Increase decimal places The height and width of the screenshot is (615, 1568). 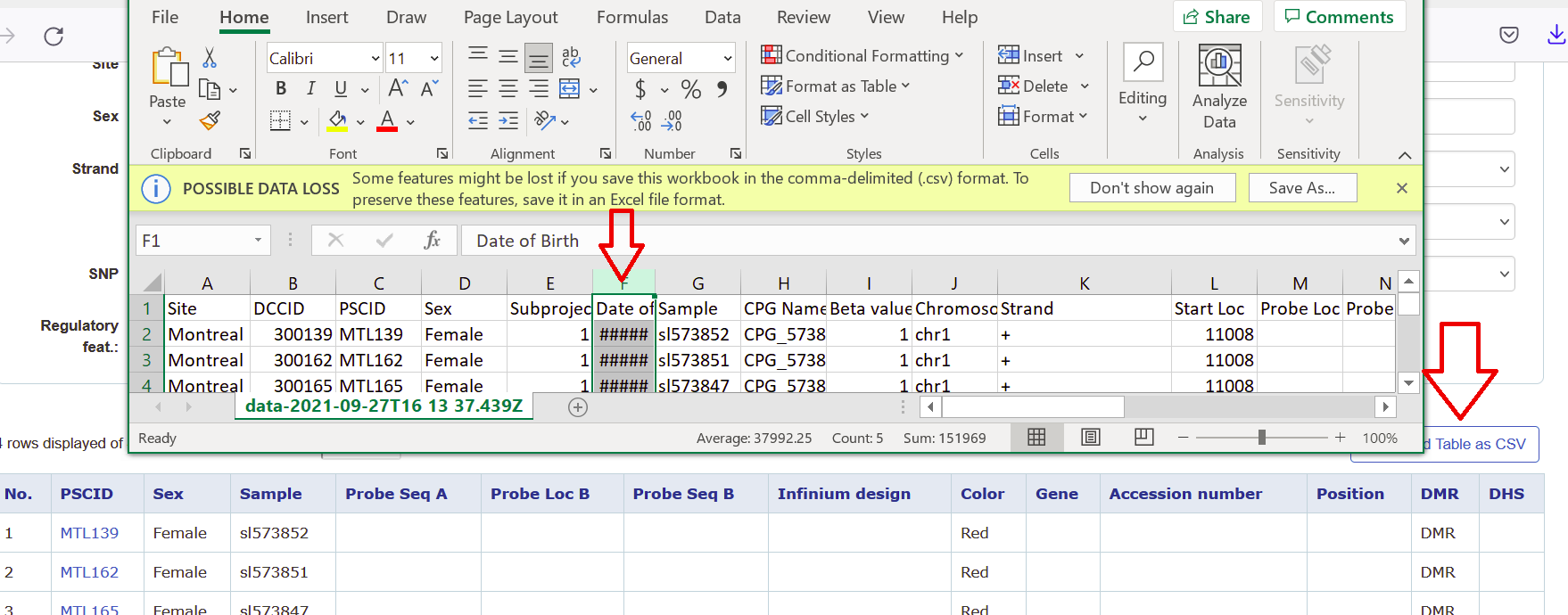pos(641,120)
